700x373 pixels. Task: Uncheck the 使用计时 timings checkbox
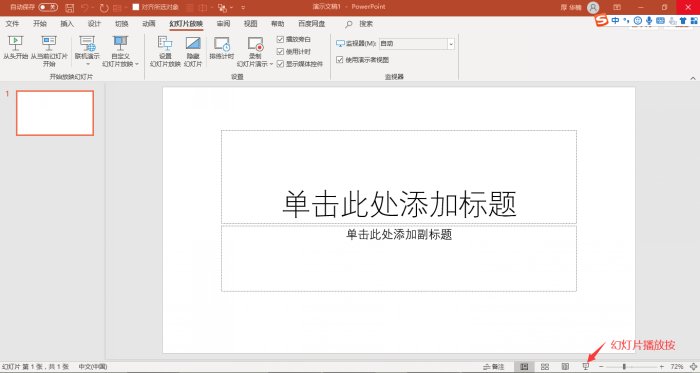coord(280,51)
